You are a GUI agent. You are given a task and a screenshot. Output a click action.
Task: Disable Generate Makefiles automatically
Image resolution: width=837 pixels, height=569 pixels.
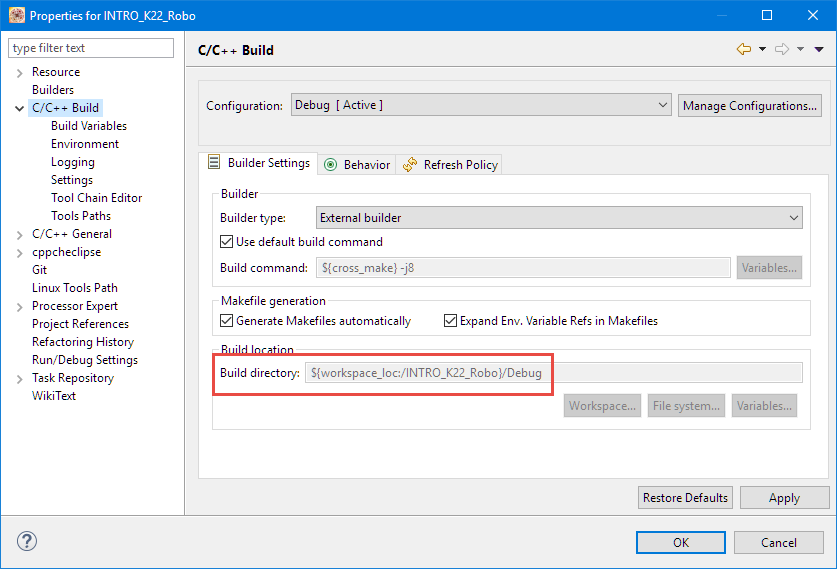227,321
